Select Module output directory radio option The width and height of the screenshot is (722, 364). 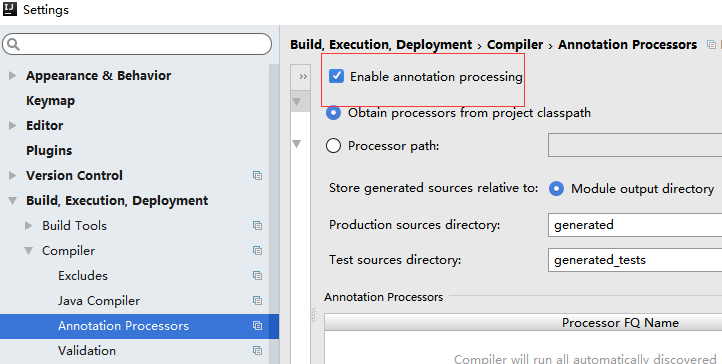coord(556,189)
